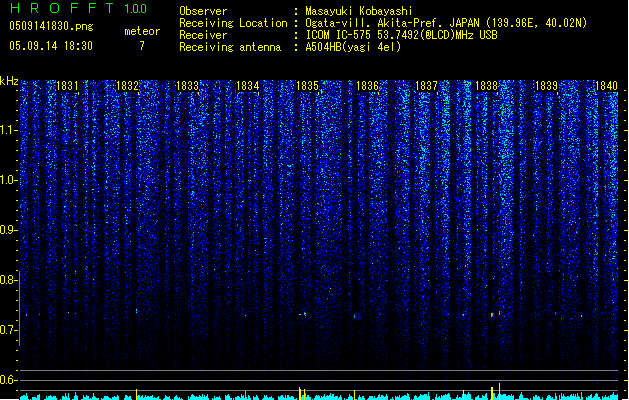Screen dimensions: 629x400
Task: Click the Observer label
Action: click(203, 11)
